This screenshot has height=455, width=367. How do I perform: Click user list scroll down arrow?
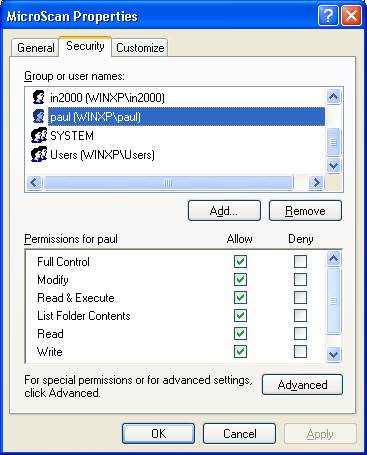(334, 165)
